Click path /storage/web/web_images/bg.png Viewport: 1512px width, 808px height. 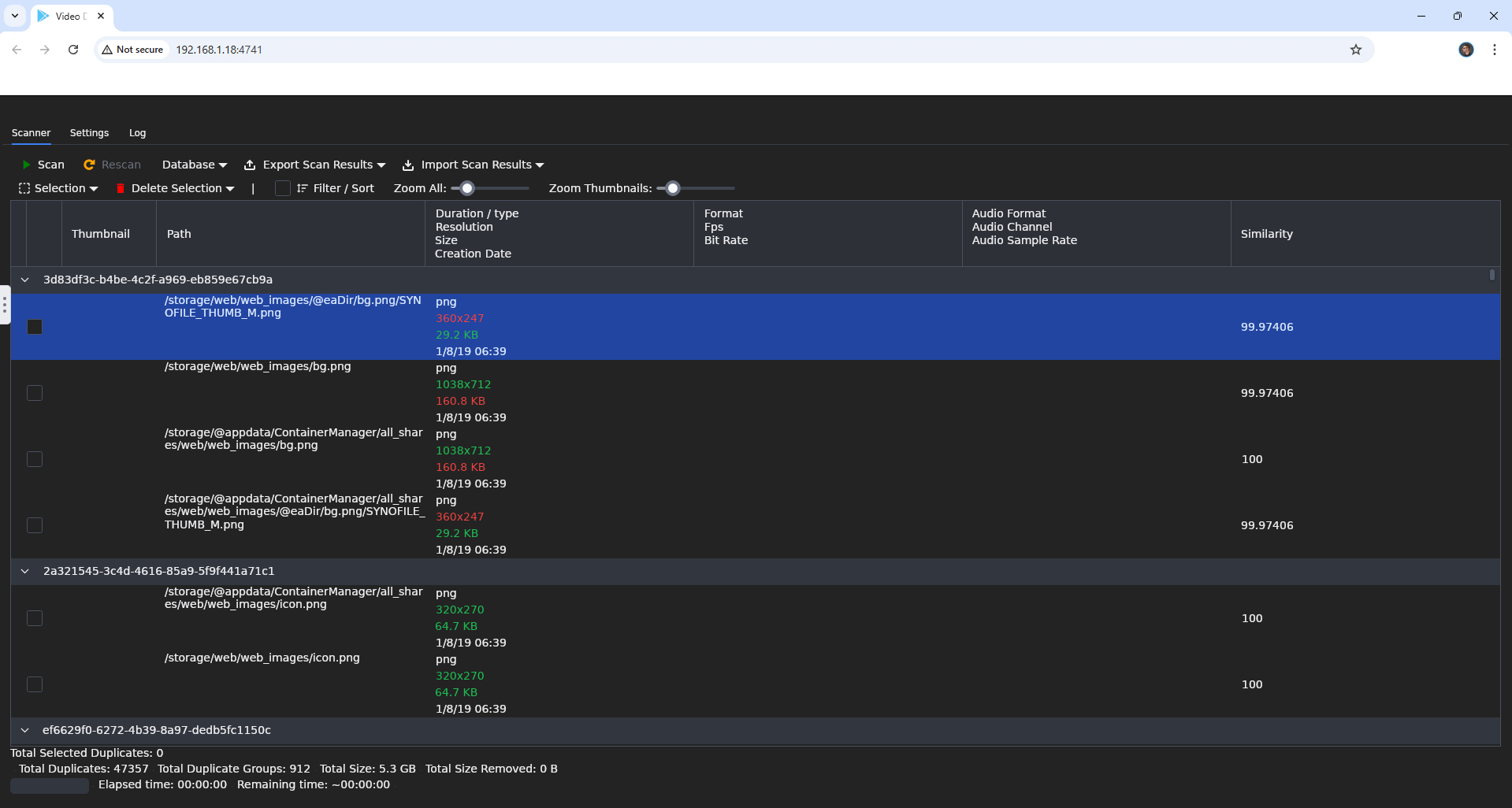coord(258,366)
